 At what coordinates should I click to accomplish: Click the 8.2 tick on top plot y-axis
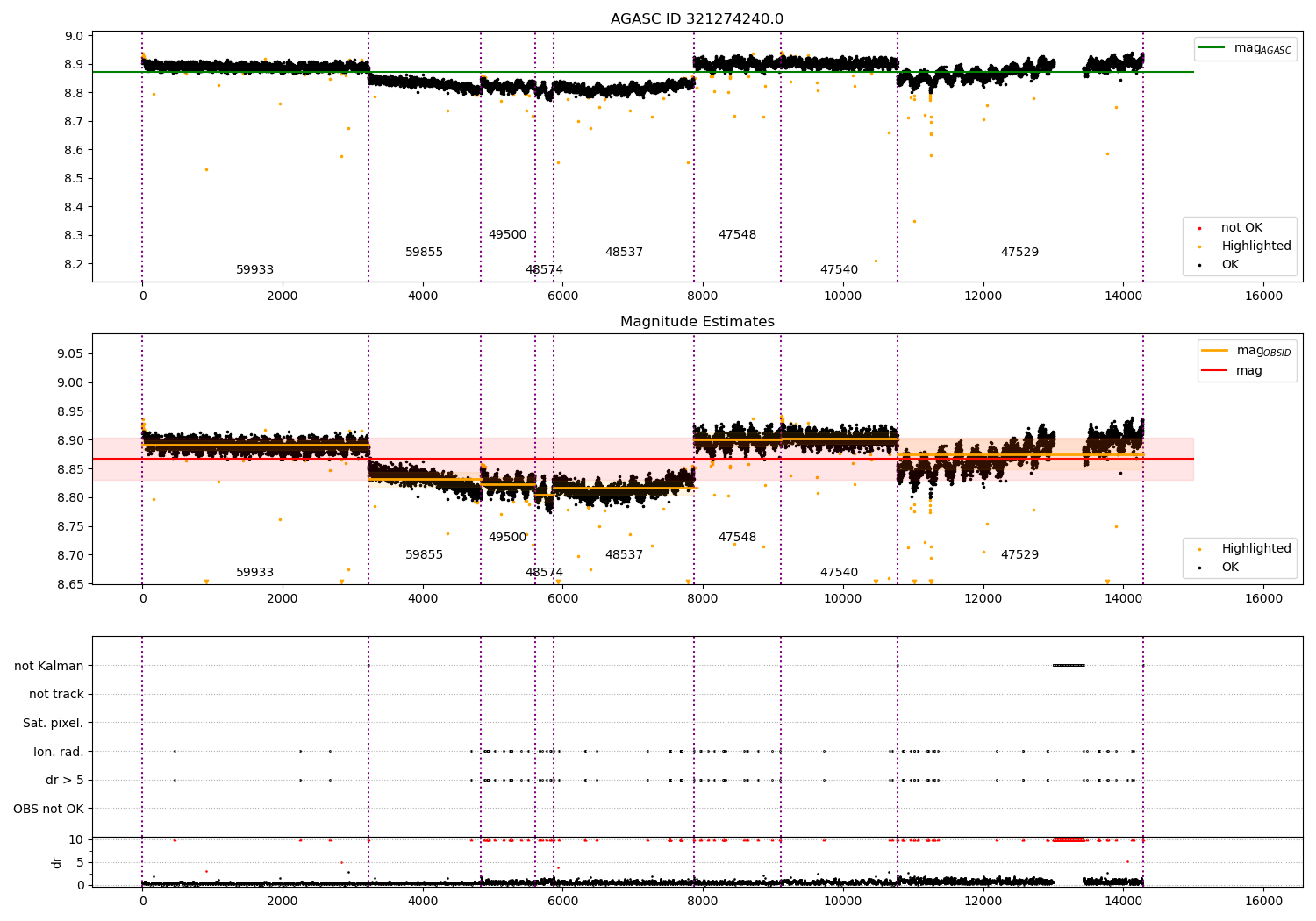click(x=74, y=264)
